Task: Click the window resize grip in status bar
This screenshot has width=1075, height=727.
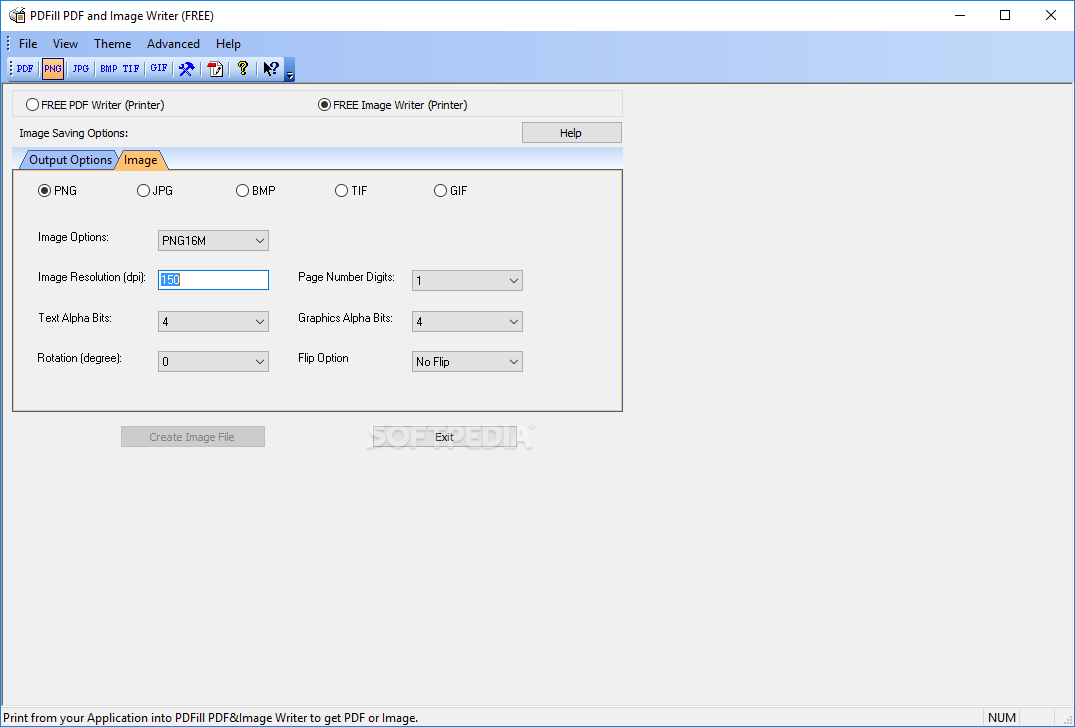Action: point(1068,720)
